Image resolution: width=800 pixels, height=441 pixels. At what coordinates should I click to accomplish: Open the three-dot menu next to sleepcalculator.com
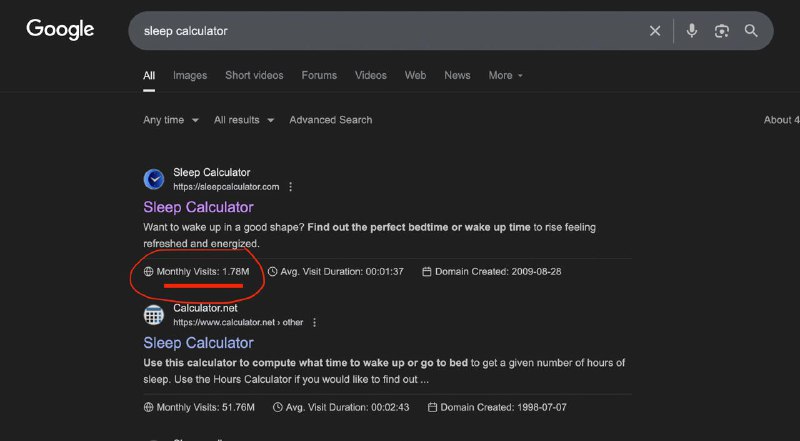click(x=290, y=187)
